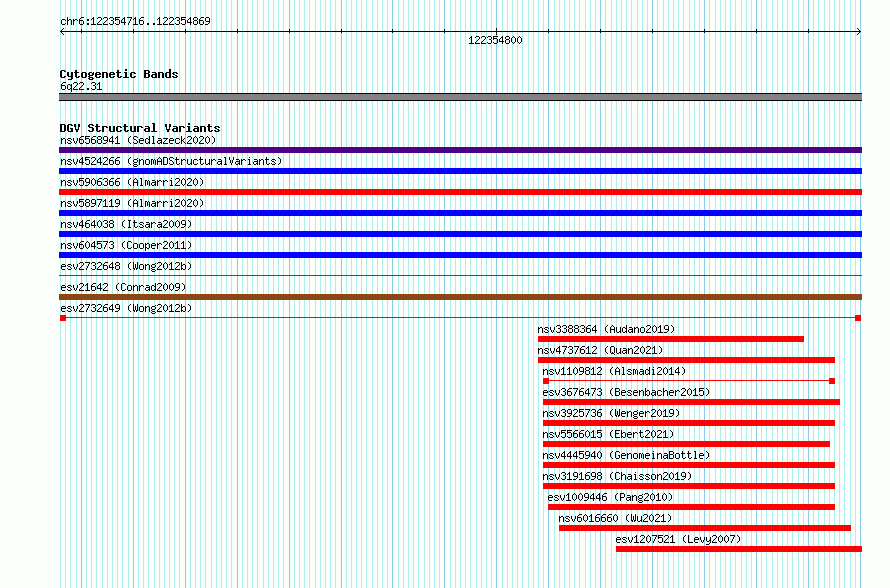This screenshot has height=588, width=890.
Task: Select esv2732649 (Wong2012b) label
Action: (x=126, y=308)
